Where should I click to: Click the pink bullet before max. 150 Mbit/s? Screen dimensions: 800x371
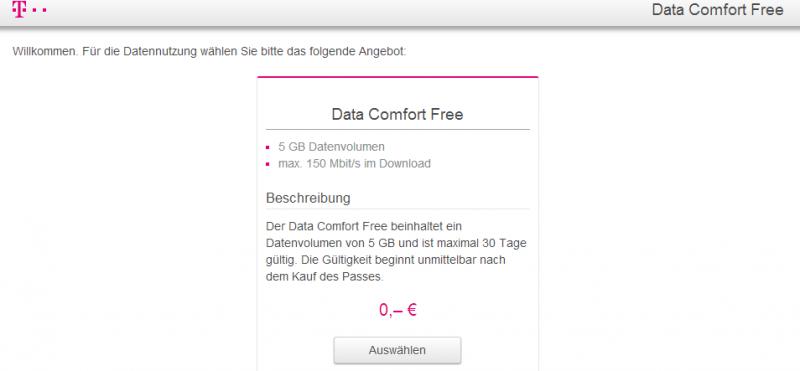click(267, 164)
